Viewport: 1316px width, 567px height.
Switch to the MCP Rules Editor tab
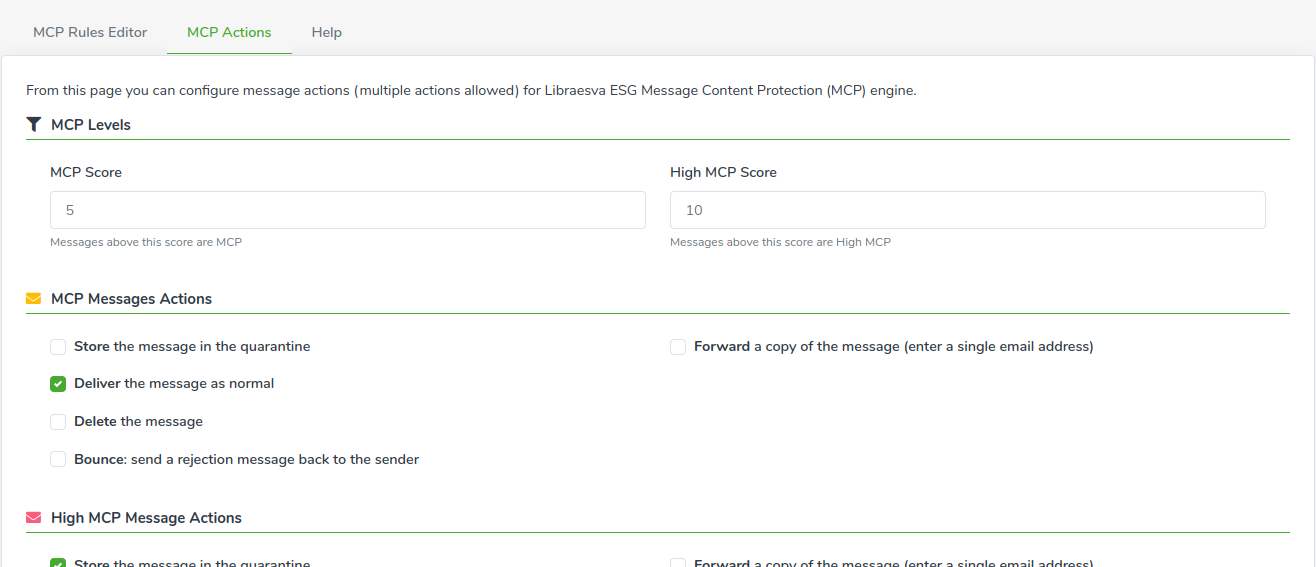point(90,32)
